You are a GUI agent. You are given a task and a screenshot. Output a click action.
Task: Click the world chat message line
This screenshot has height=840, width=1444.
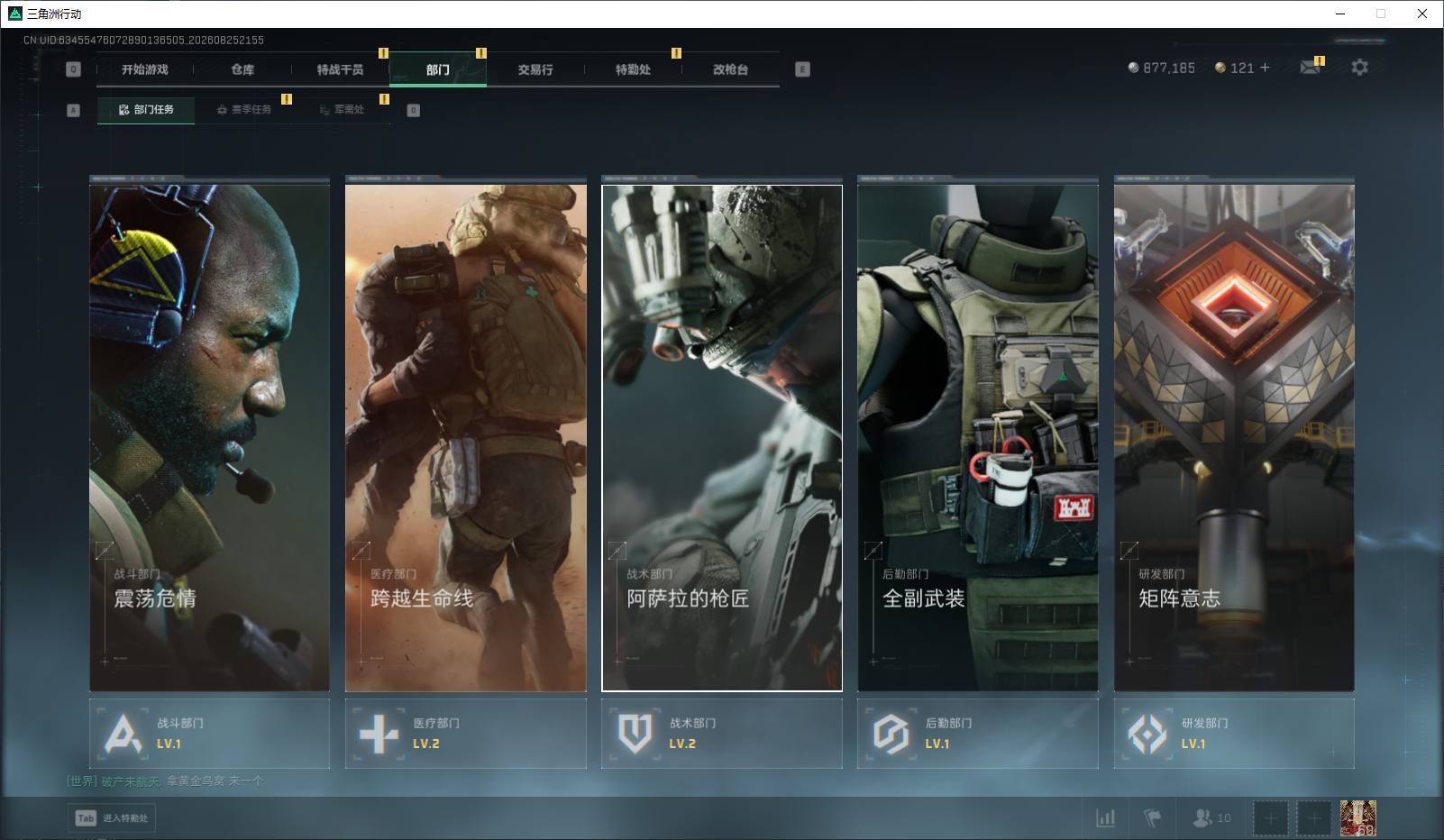165,781
